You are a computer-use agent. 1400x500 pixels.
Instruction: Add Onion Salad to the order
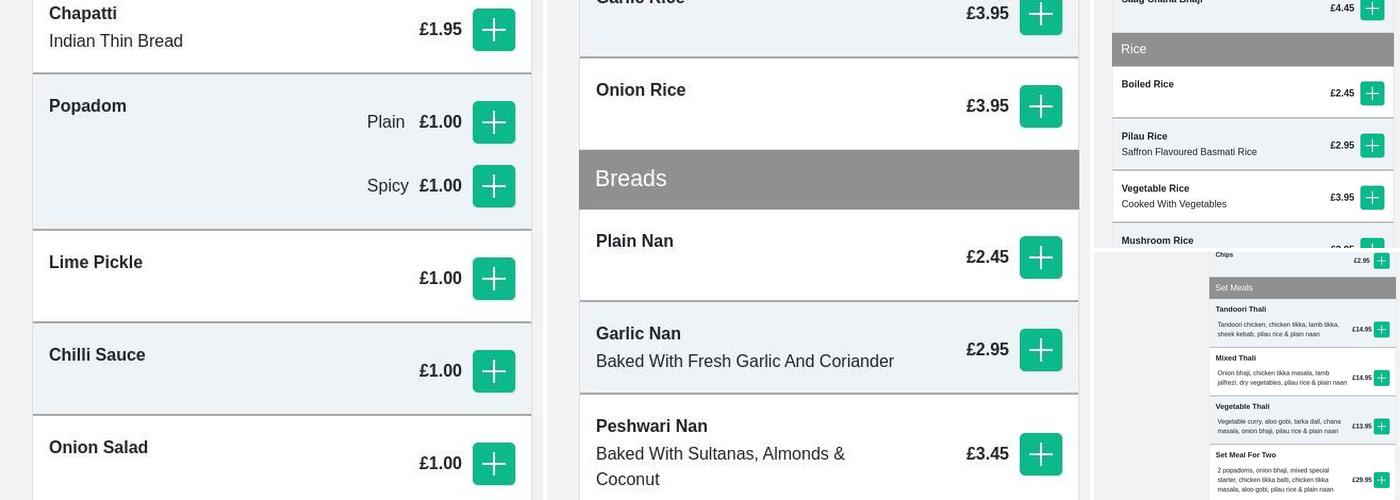(494, 464)
